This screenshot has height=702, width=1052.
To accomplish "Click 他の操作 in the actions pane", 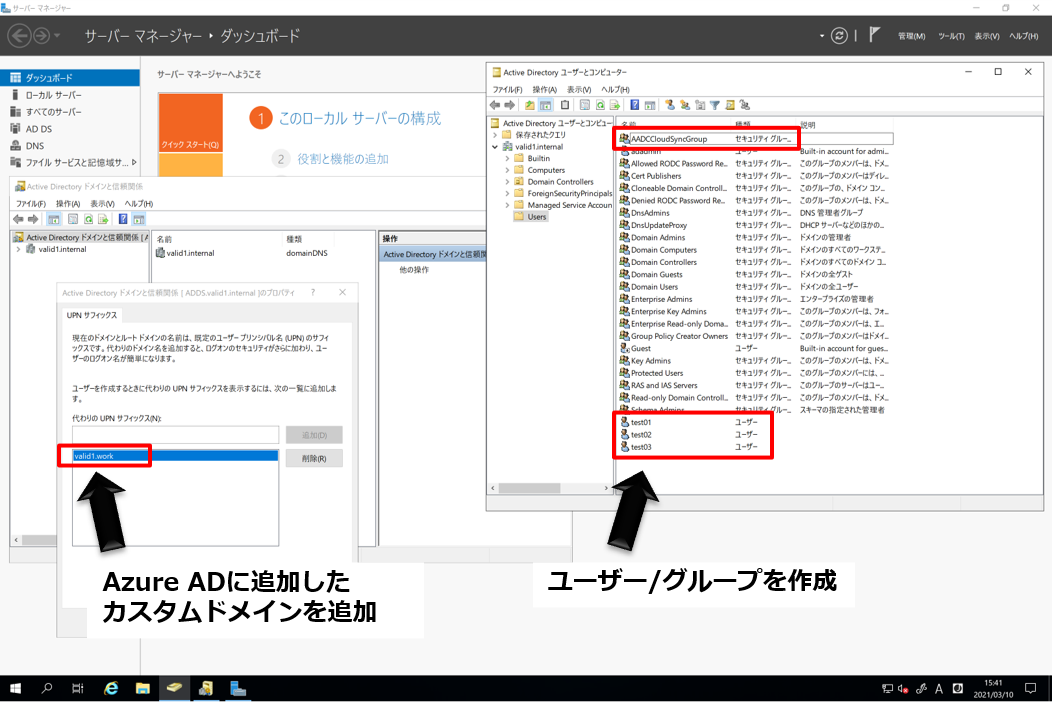I will [x=414, y=270].
